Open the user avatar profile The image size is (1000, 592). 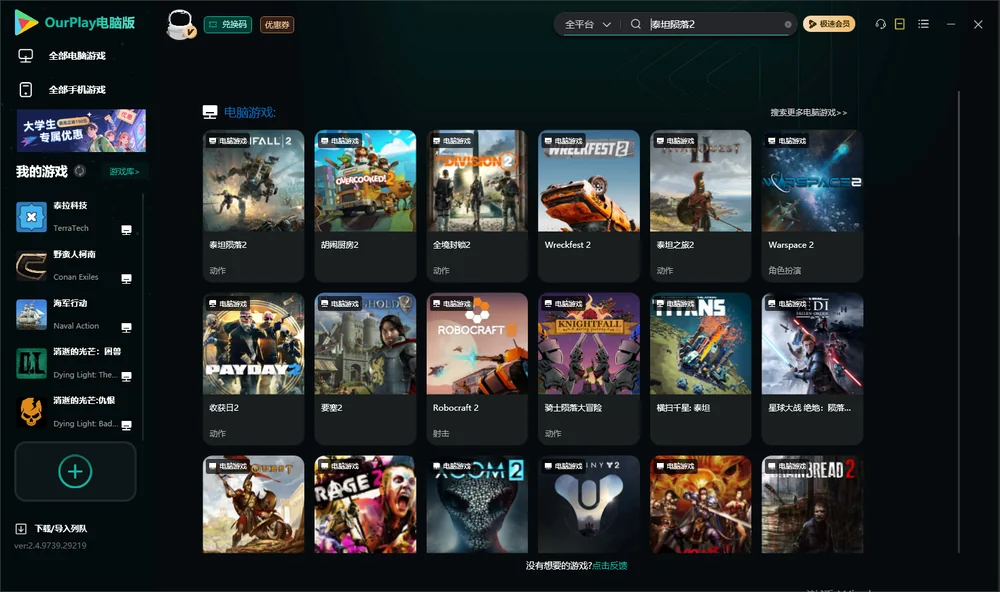180,24
